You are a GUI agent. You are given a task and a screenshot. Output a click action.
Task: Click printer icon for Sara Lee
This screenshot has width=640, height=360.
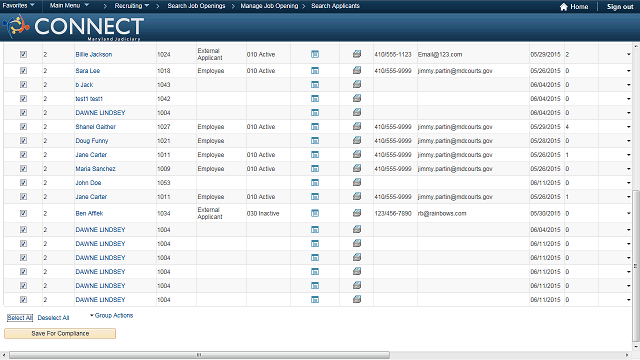[357, 70]
